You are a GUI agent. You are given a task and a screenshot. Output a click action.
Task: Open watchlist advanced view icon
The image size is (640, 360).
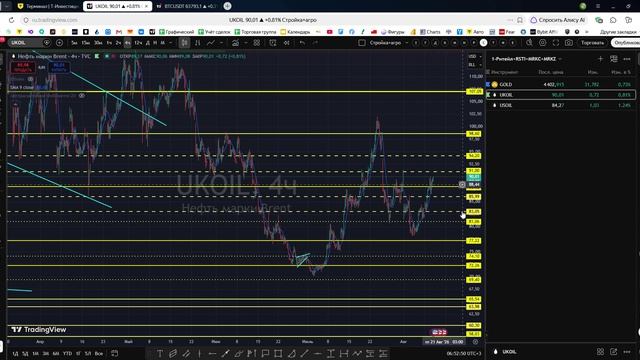pos(613,59)
